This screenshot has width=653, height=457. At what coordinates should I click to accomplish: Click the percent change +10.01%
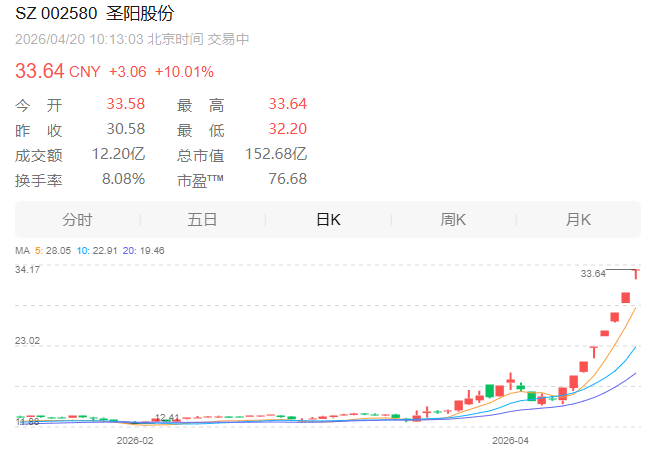click(x=184, y=72)
